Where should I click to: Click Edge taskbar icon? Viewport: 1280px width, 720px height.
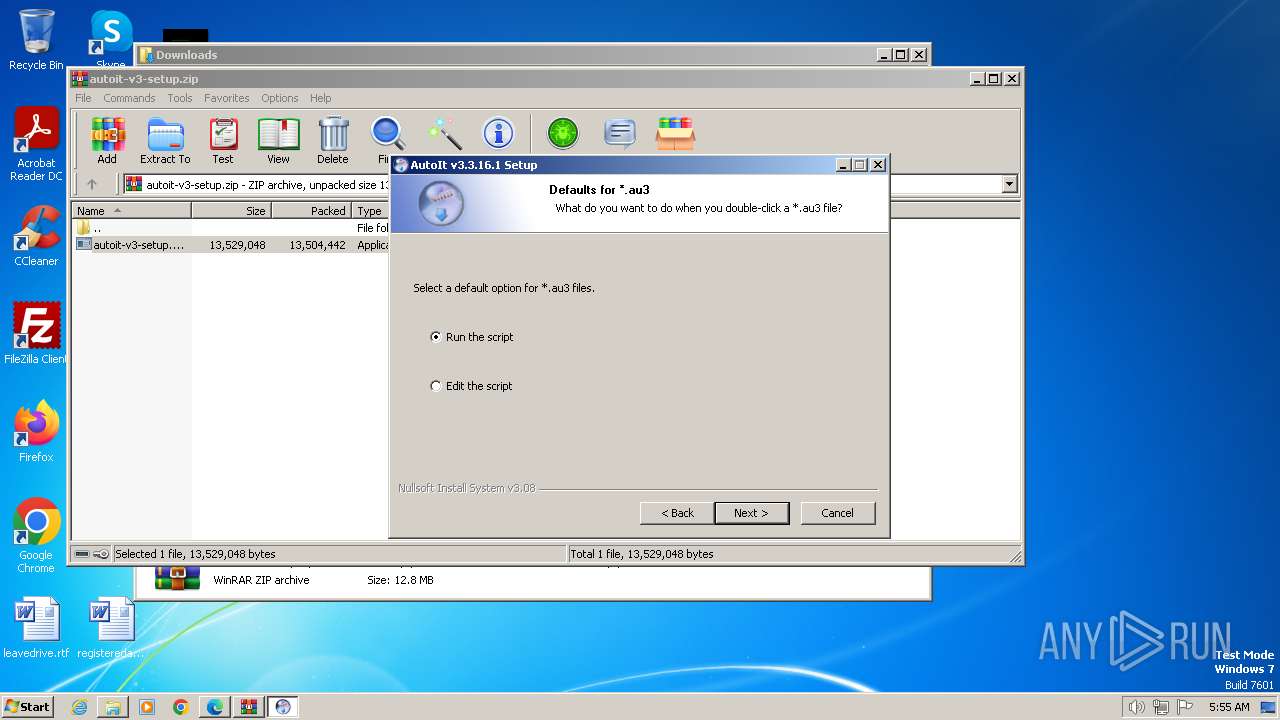pyautogui.click(x=215, y=707)
